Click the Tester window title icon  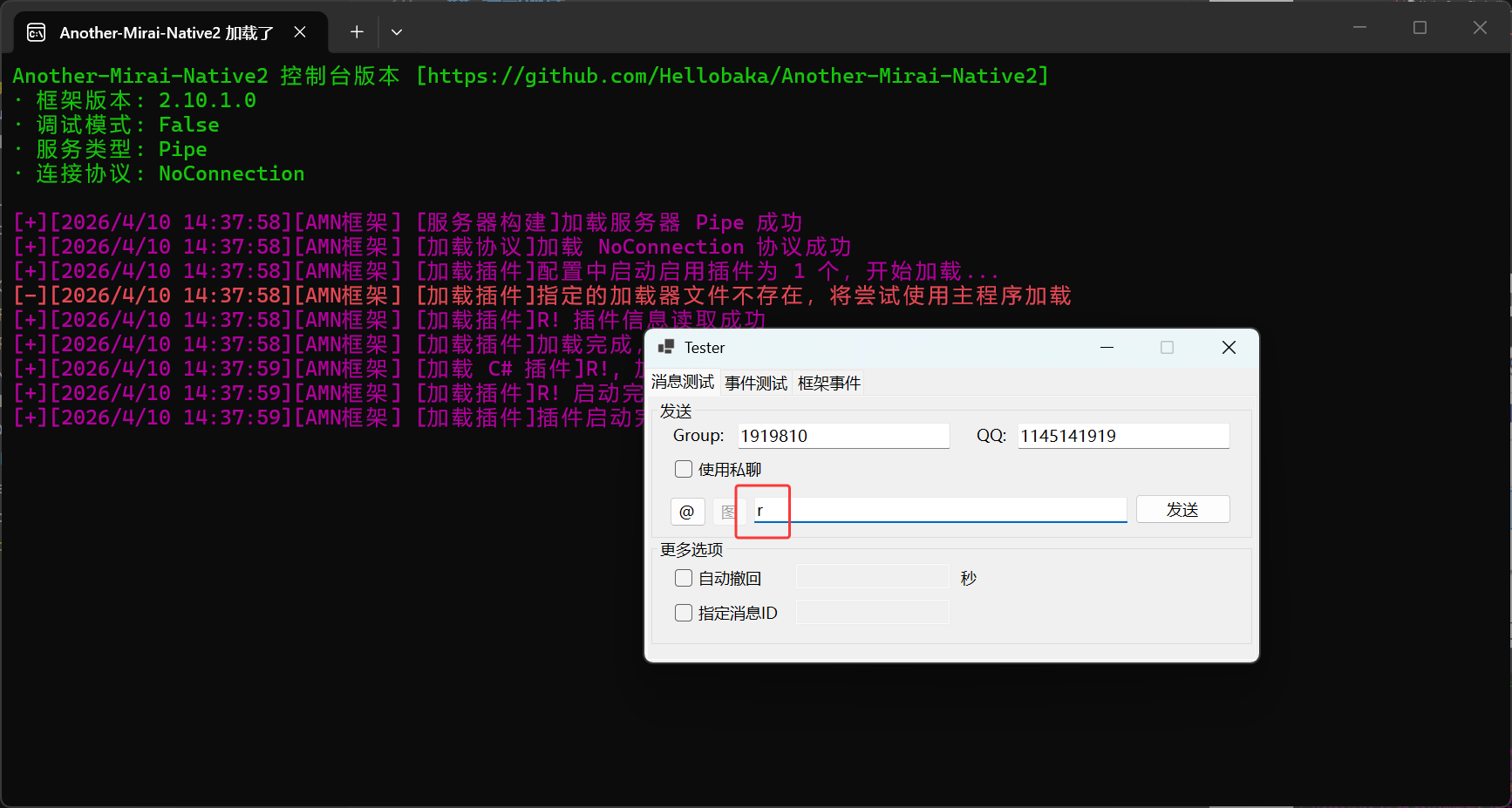(666, 347)
